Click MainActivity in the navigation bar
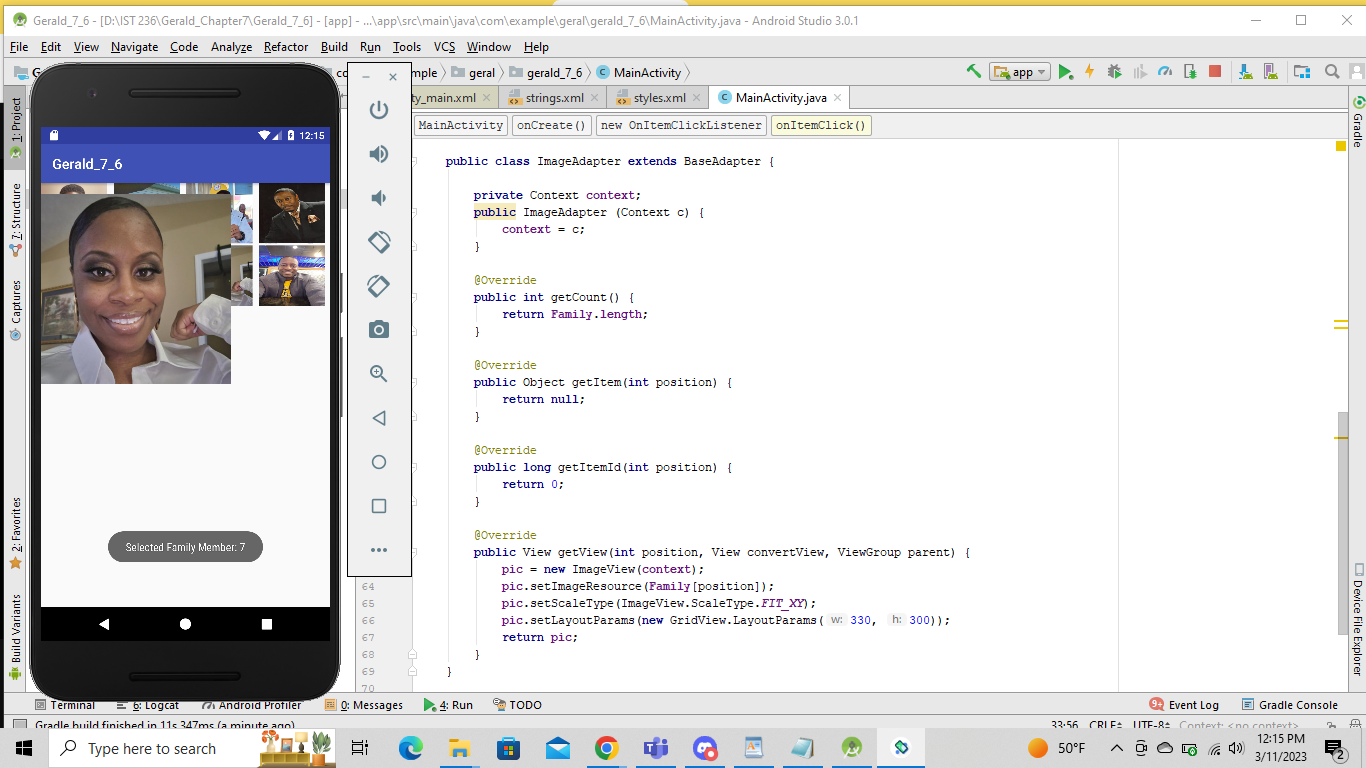 point(639,72)
